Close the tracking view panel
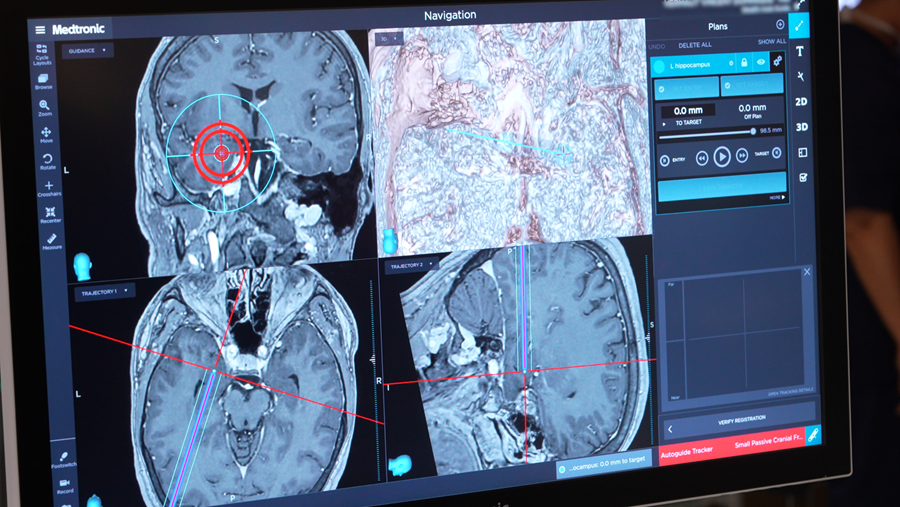900x507 pixels. [x=807, y=272]
